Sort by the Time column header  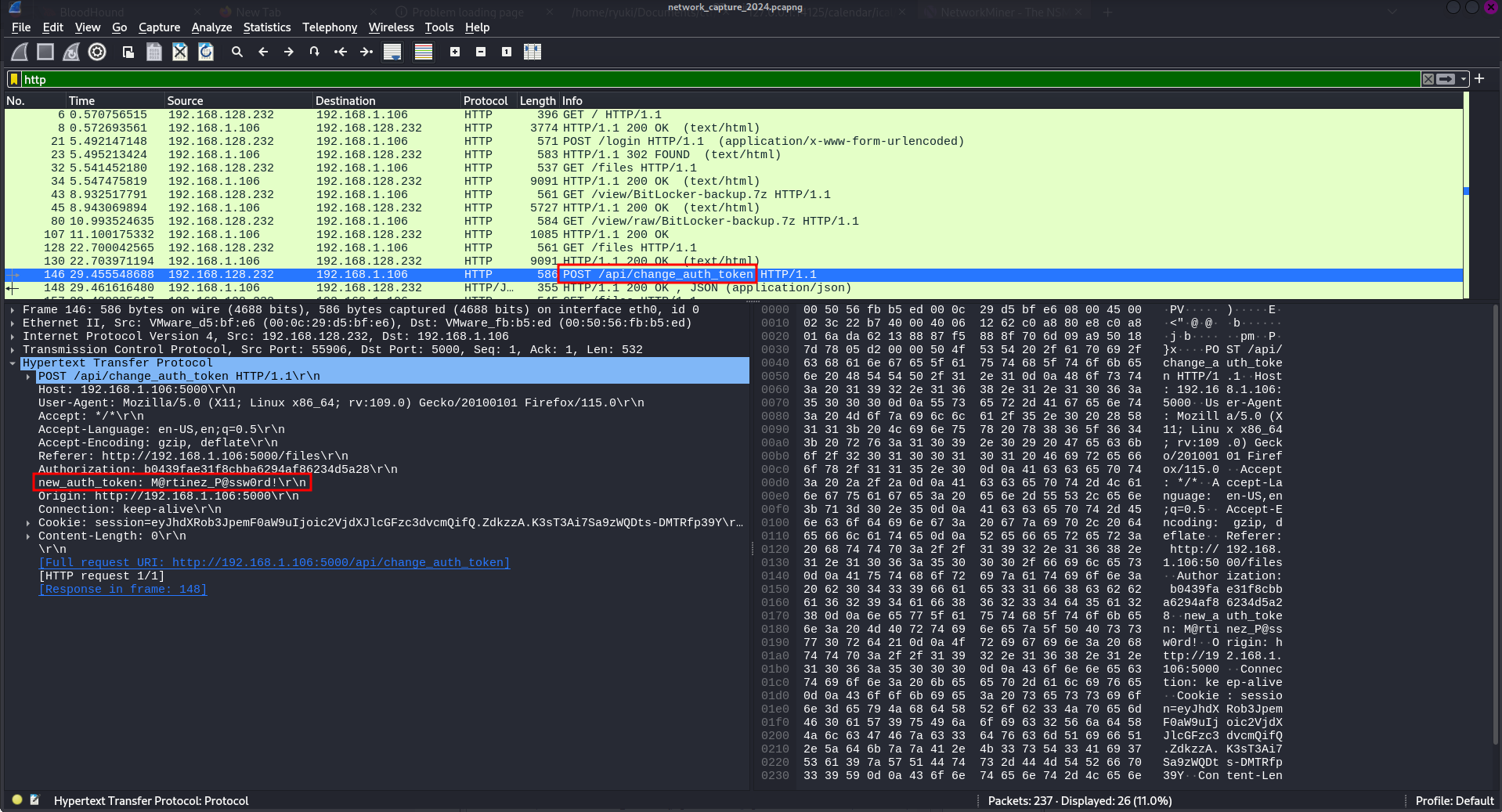(x=114, y=101)
